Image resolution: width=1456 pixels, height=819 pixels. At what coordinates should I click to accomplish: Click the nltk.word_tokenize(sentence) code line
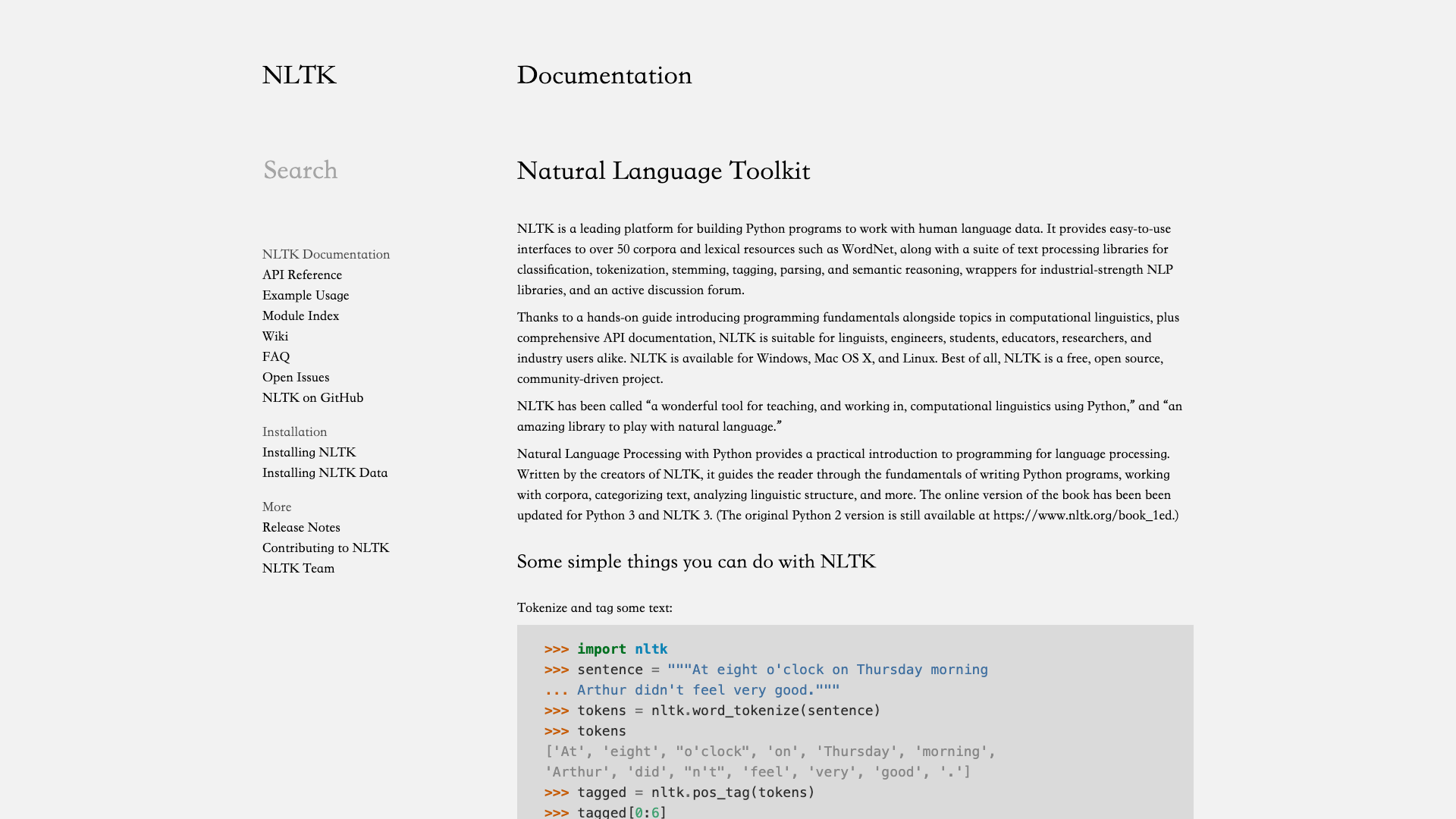pos(712,711)
